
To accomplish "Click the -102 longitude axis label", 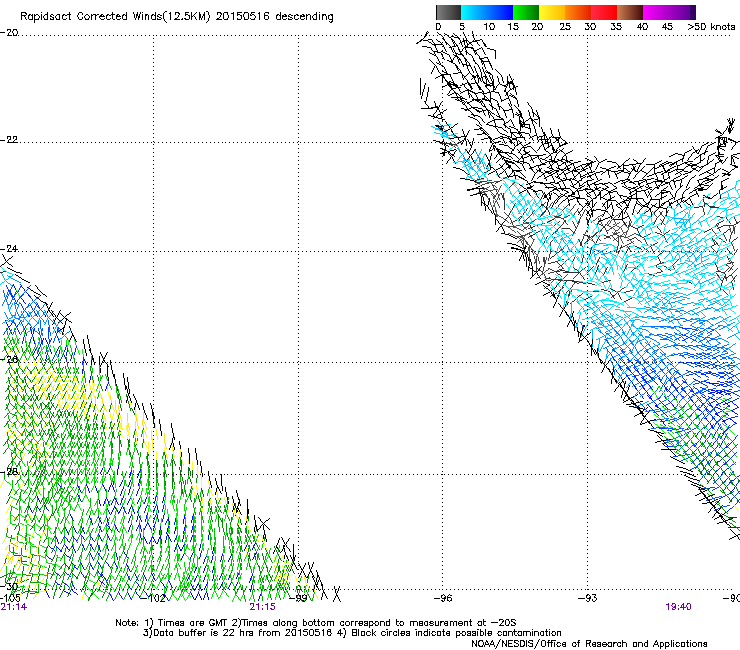I will [154, 598].
